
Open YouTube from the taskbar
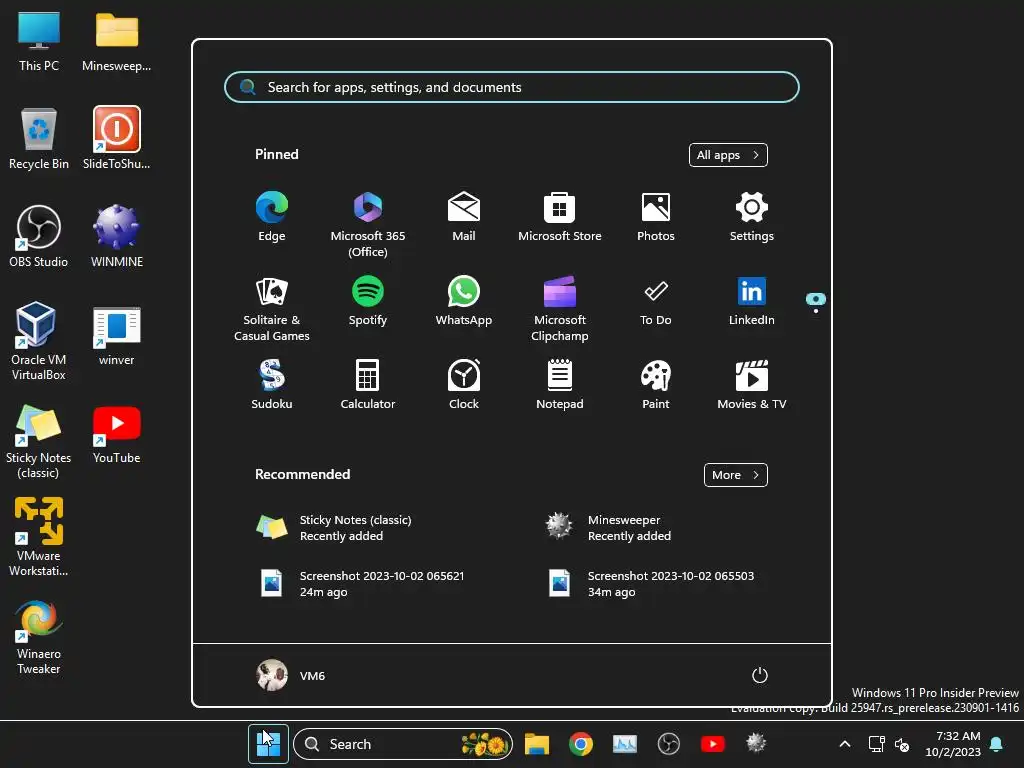712,744
